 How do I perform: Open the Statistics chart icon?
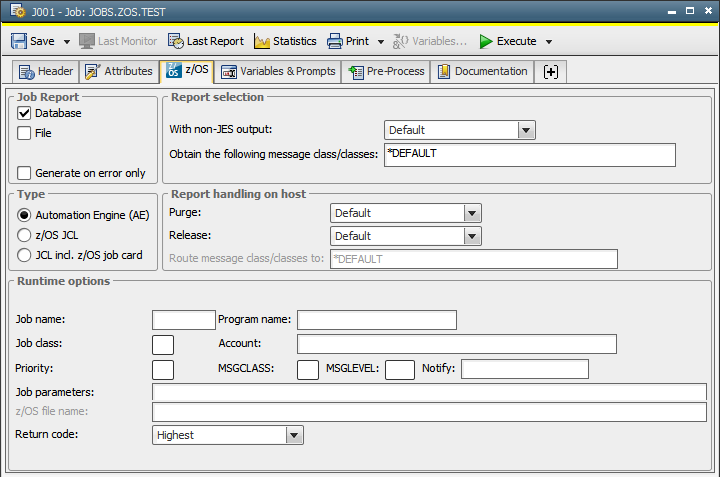click(262, 41)
